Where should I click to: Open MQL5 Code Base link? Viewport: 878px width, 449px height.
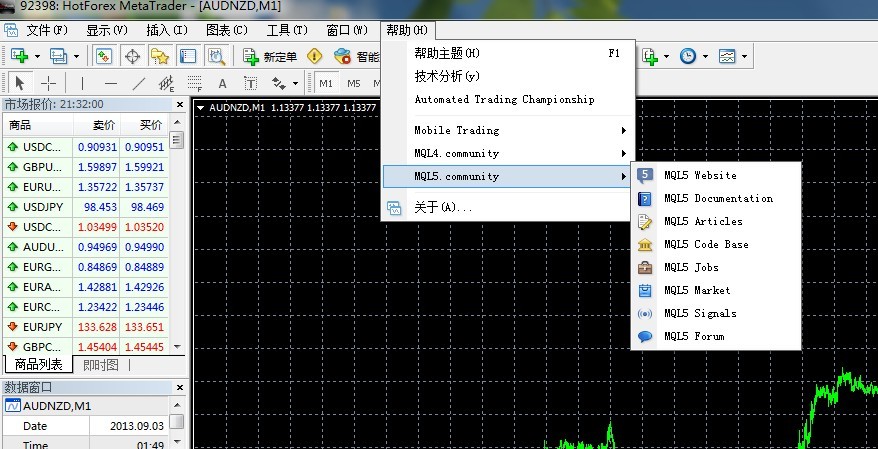pyautogui.click(x=716, y=244)
